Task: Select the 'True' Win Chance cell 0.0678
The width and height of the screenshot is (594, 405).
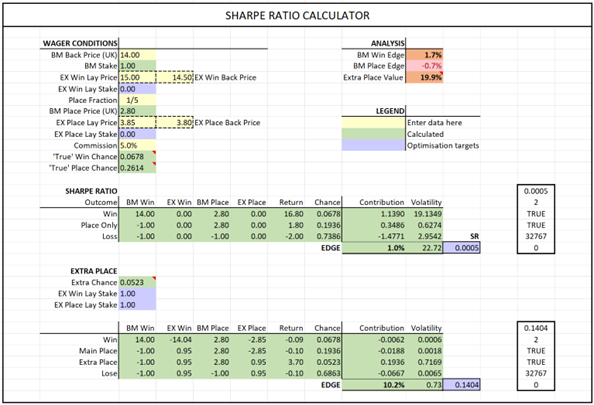Action: (x=137, y=156)
